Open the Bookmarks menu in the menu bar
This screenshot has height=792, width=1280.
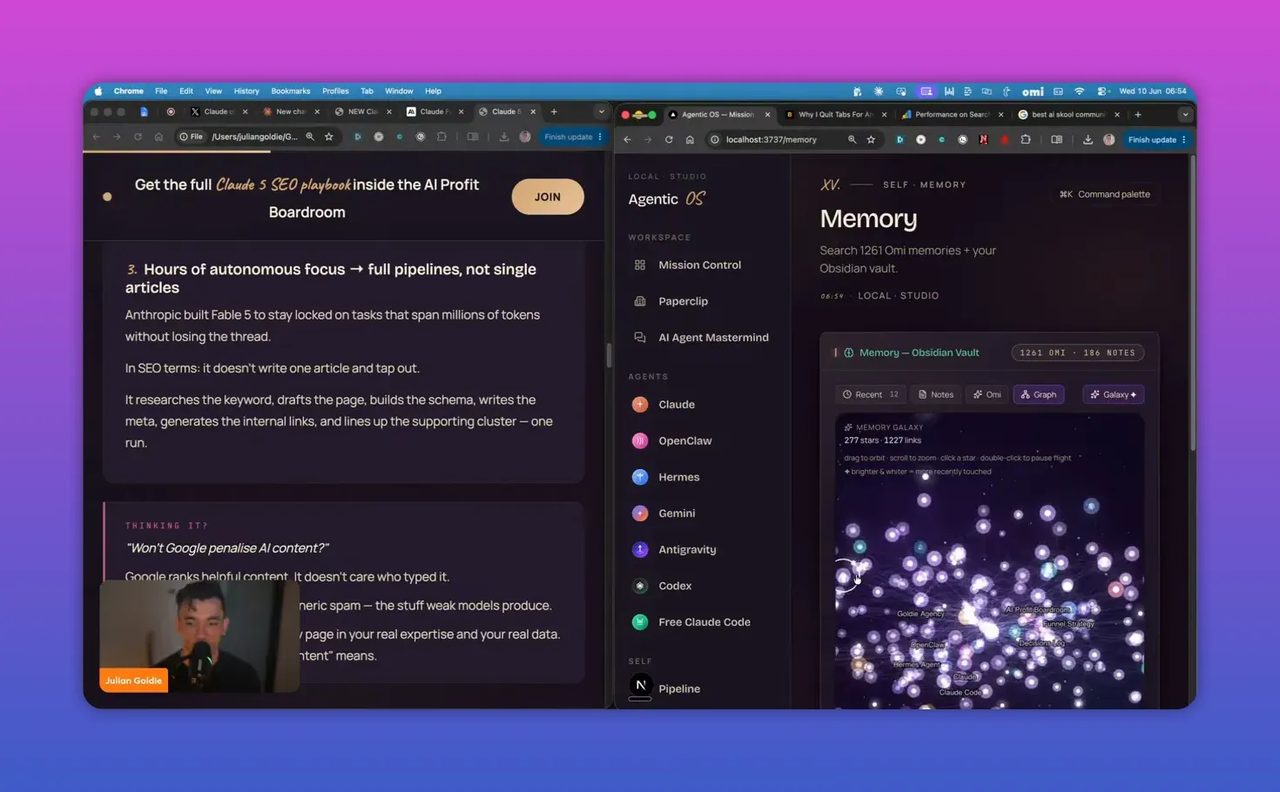[291, 91]
